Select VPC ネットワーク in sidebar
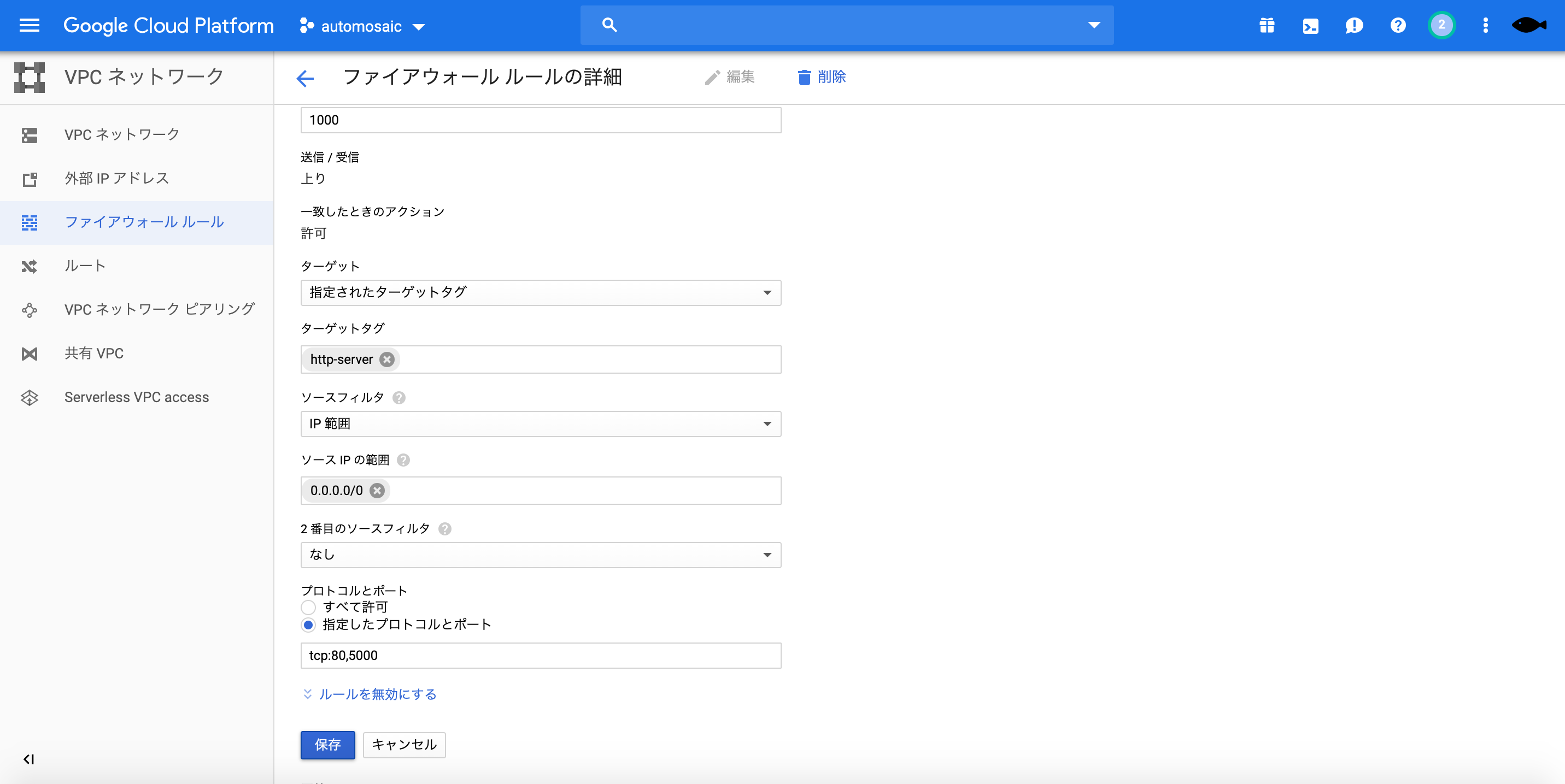This screenshot has width=1565, height=784. click(x=137, y=134)
